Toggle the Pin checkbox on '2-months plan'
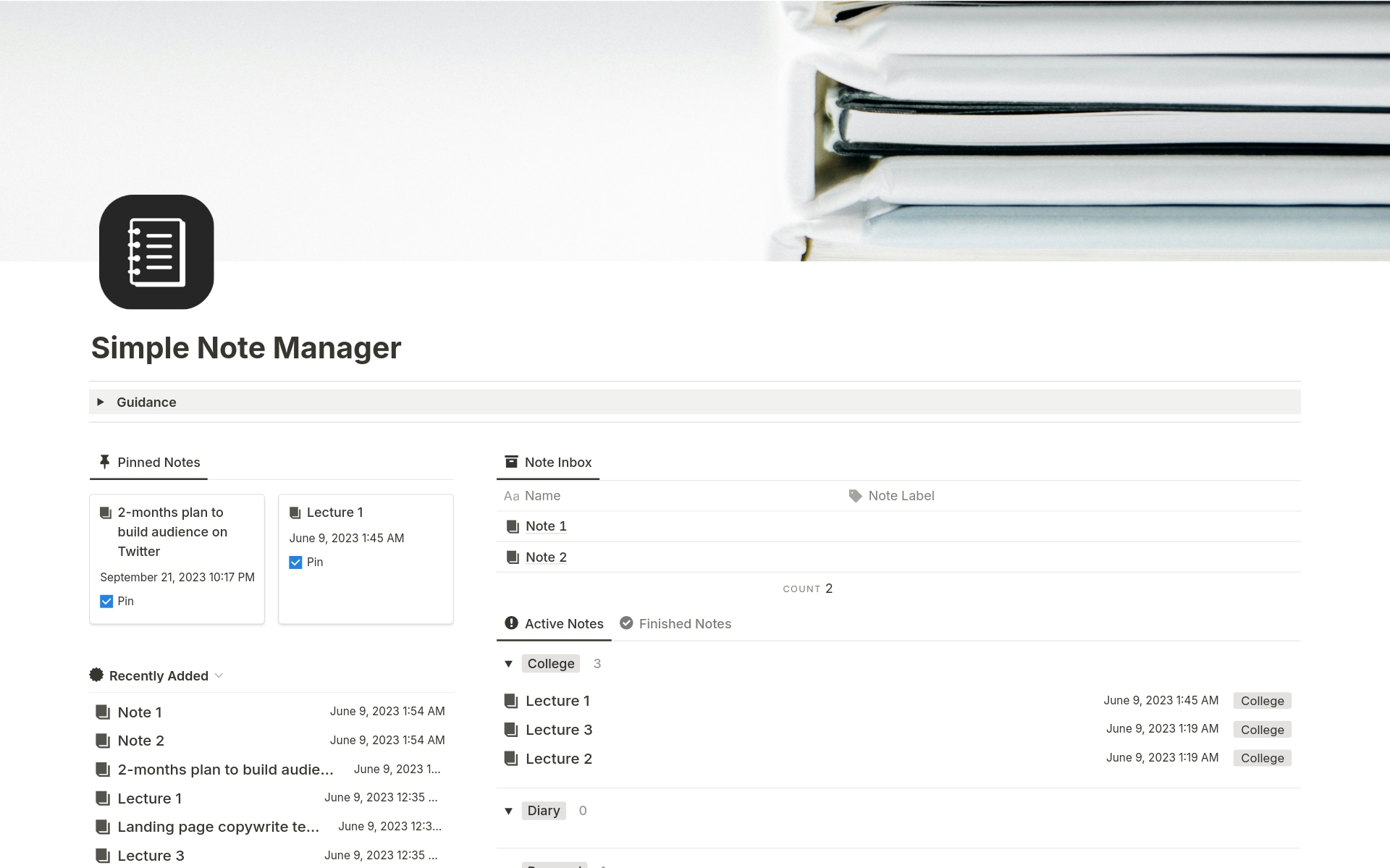 point(107,600)
